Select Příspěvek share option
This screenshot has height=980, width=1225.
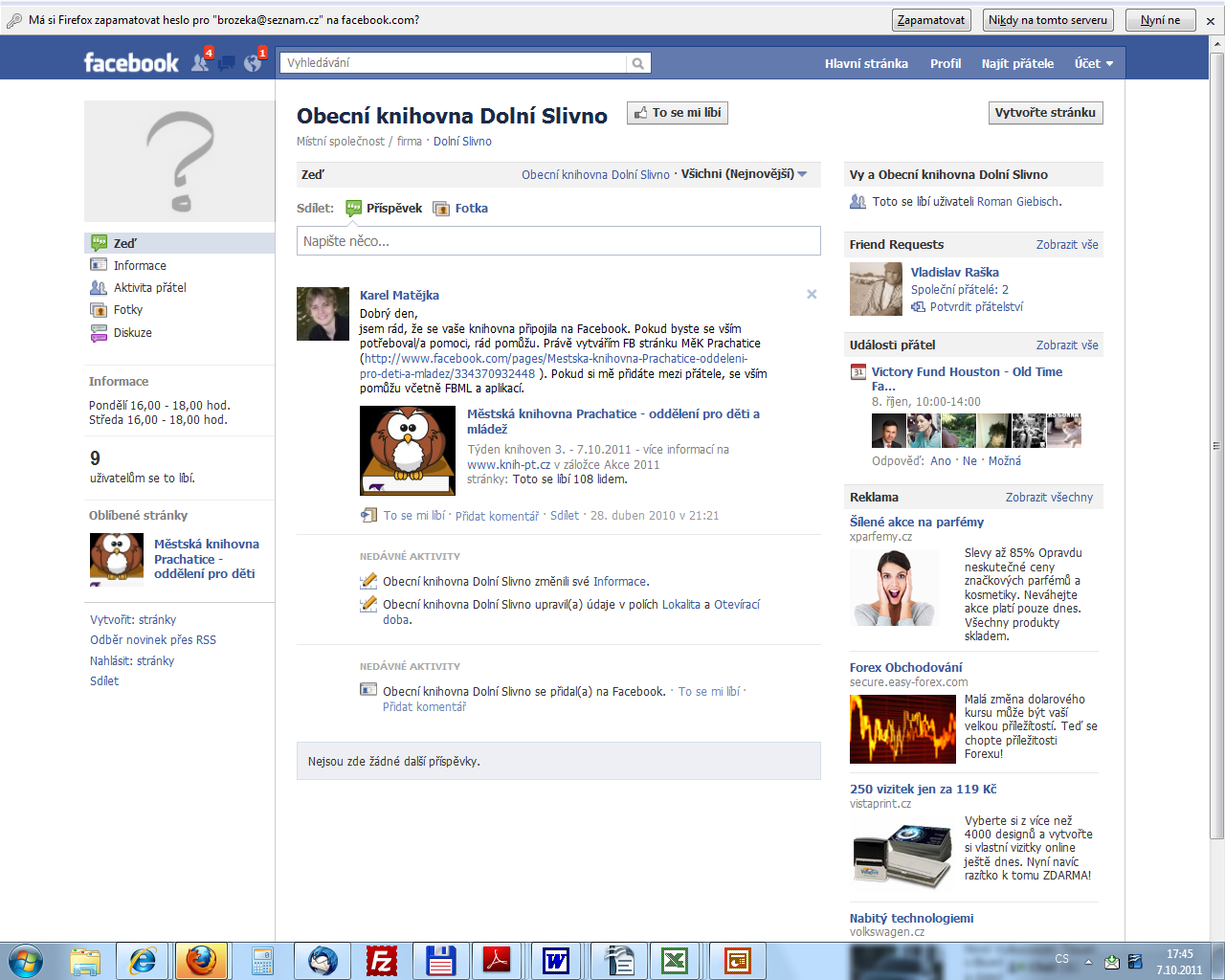tap(384, 208)
